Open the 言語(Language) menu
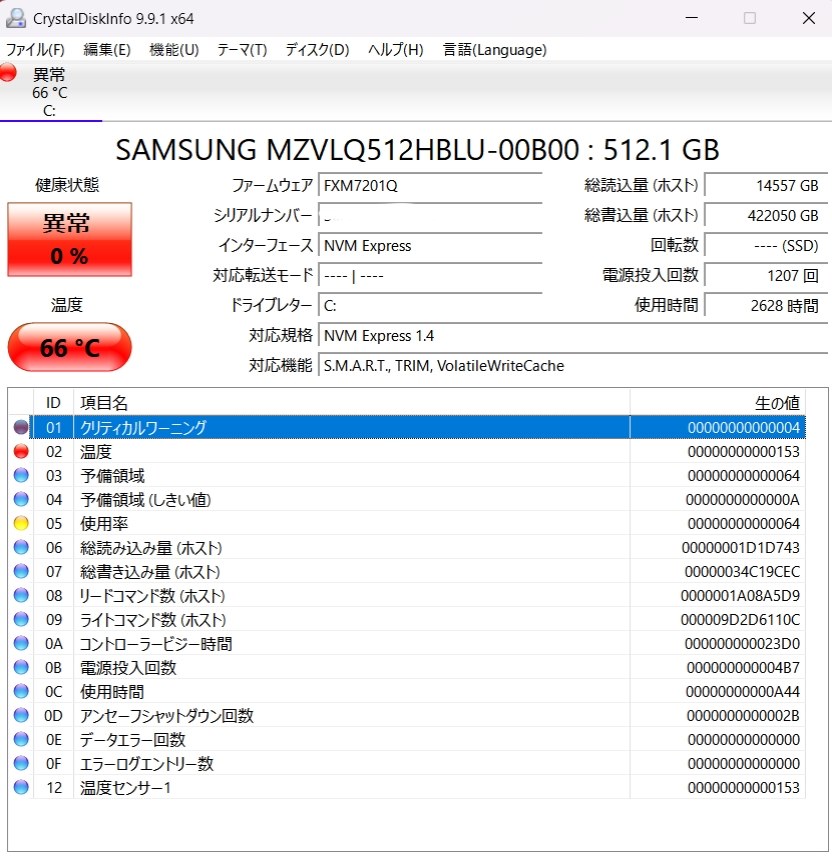The image size is (832, 856). [495, 50]
